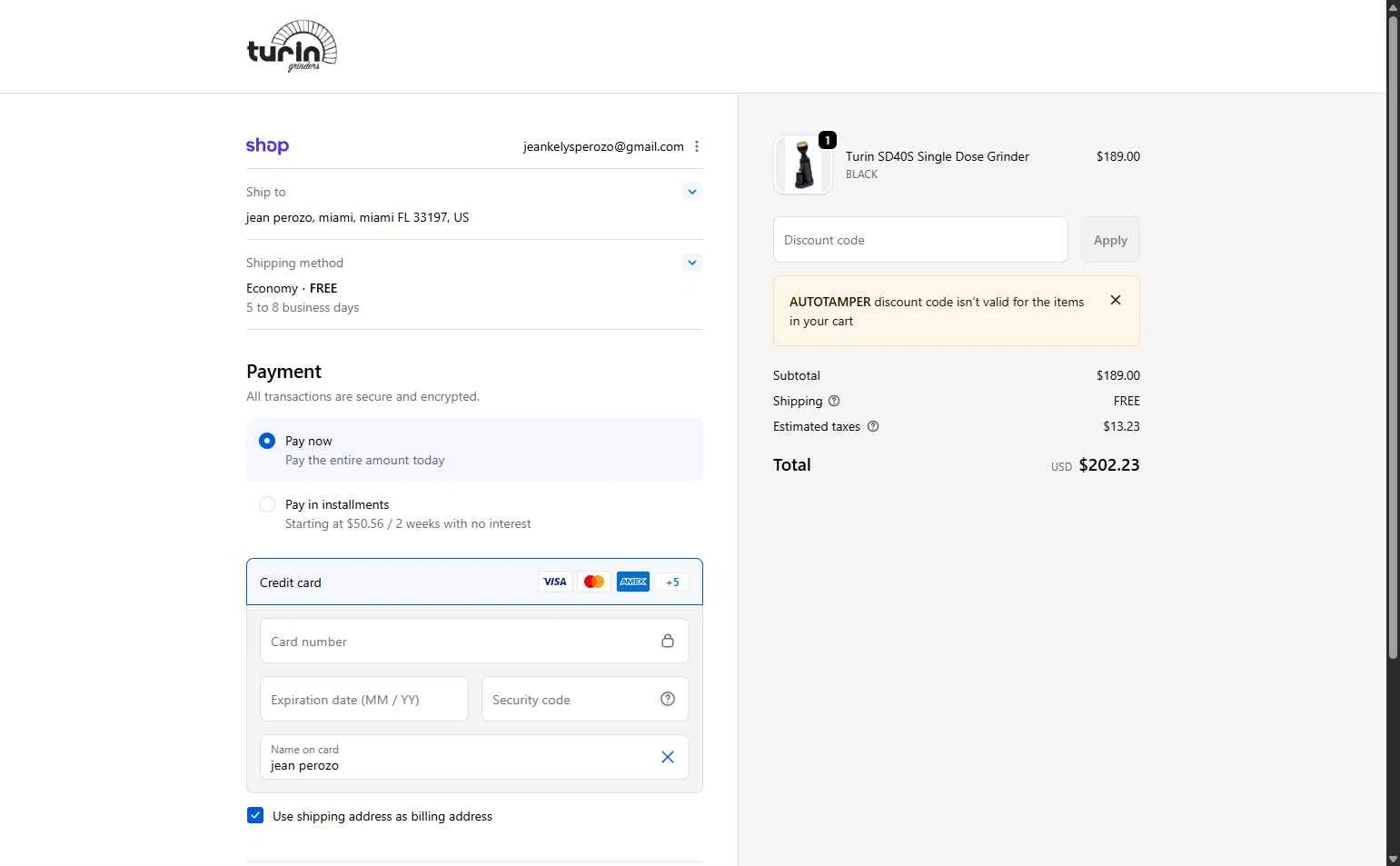
Task: Open the account options three-dot menu
Action: click(697, 146)
